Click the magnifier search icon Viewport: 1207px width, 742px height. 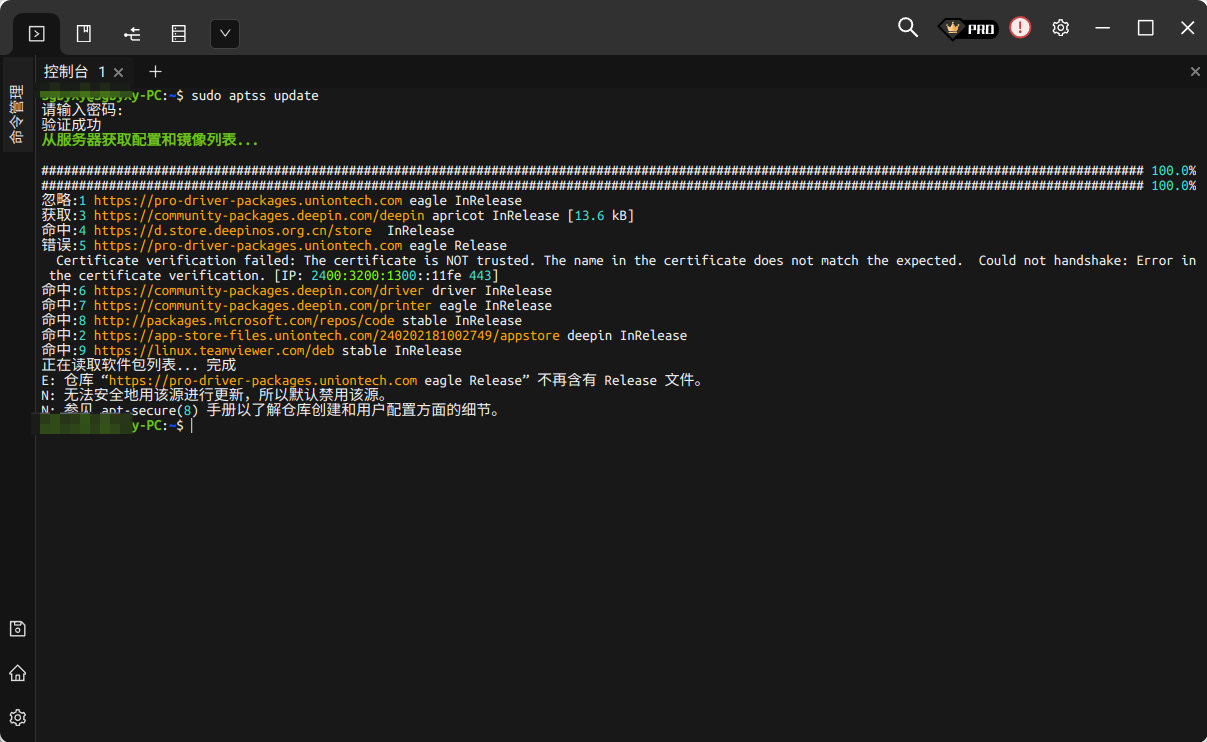tap(908, 28)
